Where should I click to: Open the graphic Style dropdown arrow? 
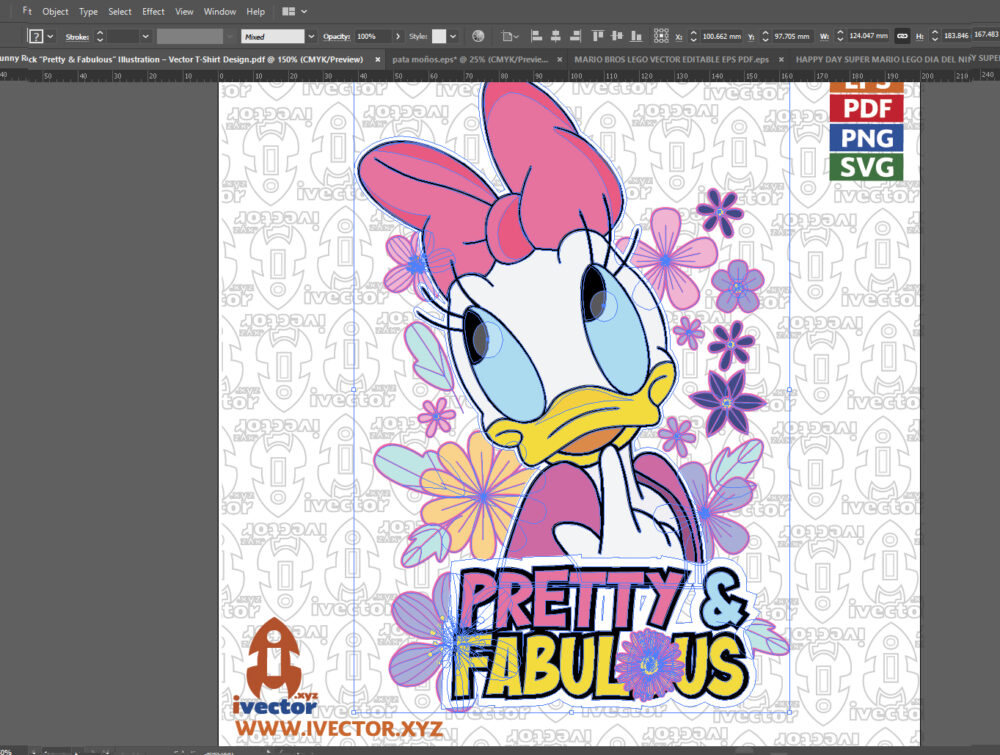(x=453, y=36)
